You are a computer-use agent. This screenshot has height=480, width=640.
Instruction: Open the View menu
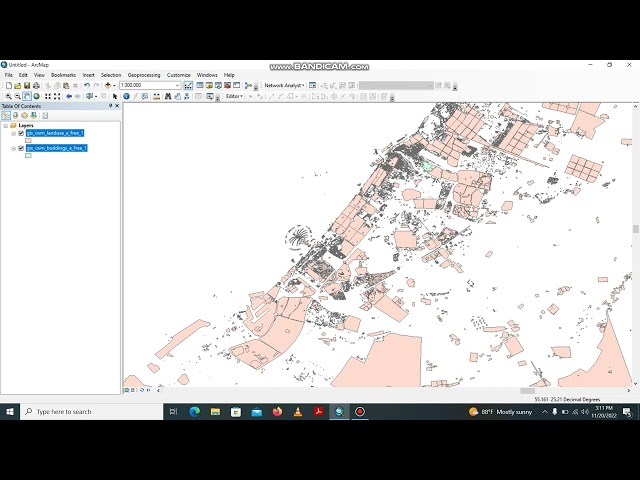39,75
